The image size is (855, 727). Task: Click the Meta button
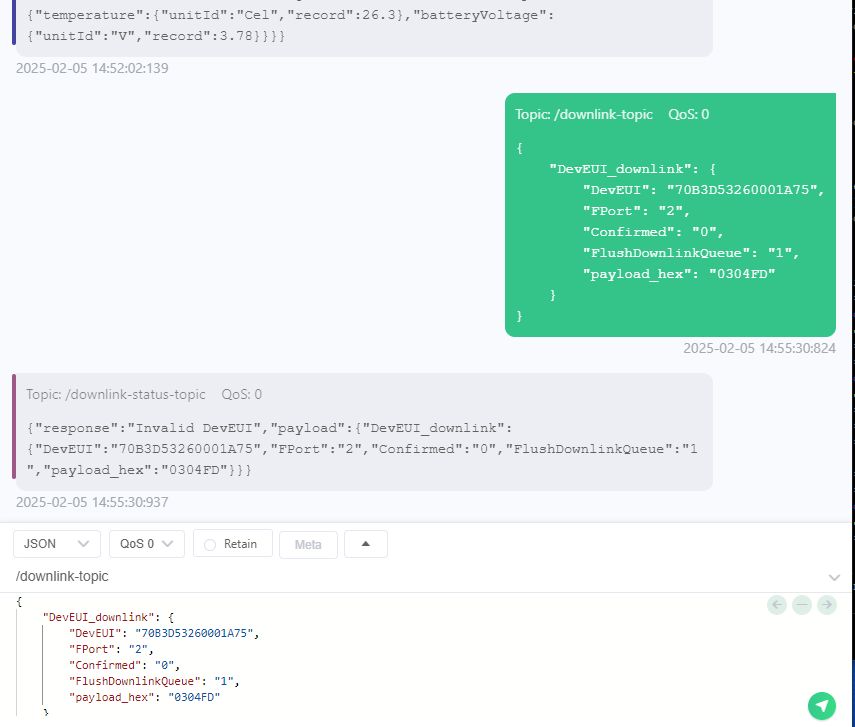click(x=308, y=544)
